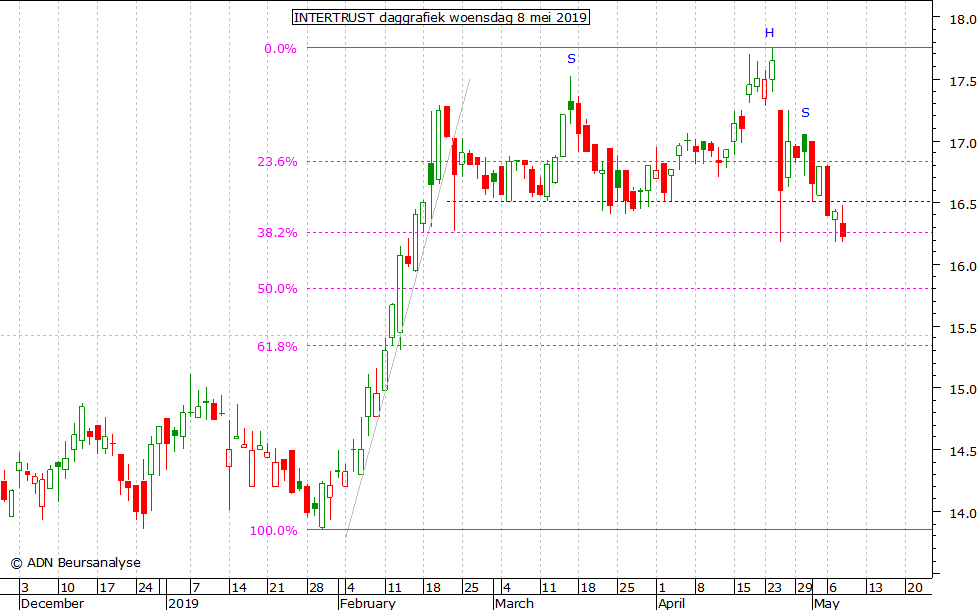
Task: Click the 16.0 price axis label
Action: (x=962, y=266)
